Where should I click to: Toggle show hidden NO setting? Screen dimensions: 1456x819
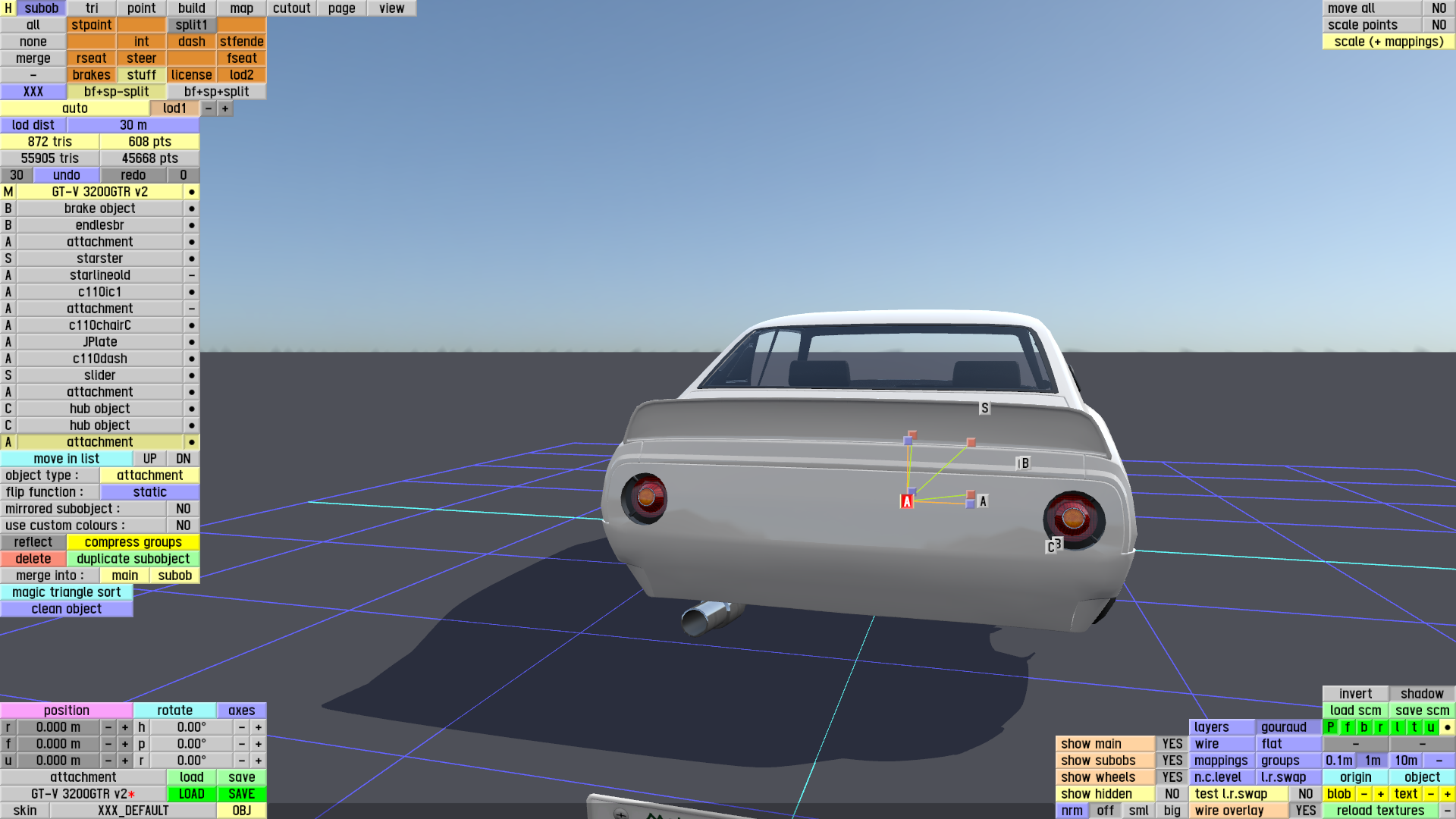tap(1172, 794)
